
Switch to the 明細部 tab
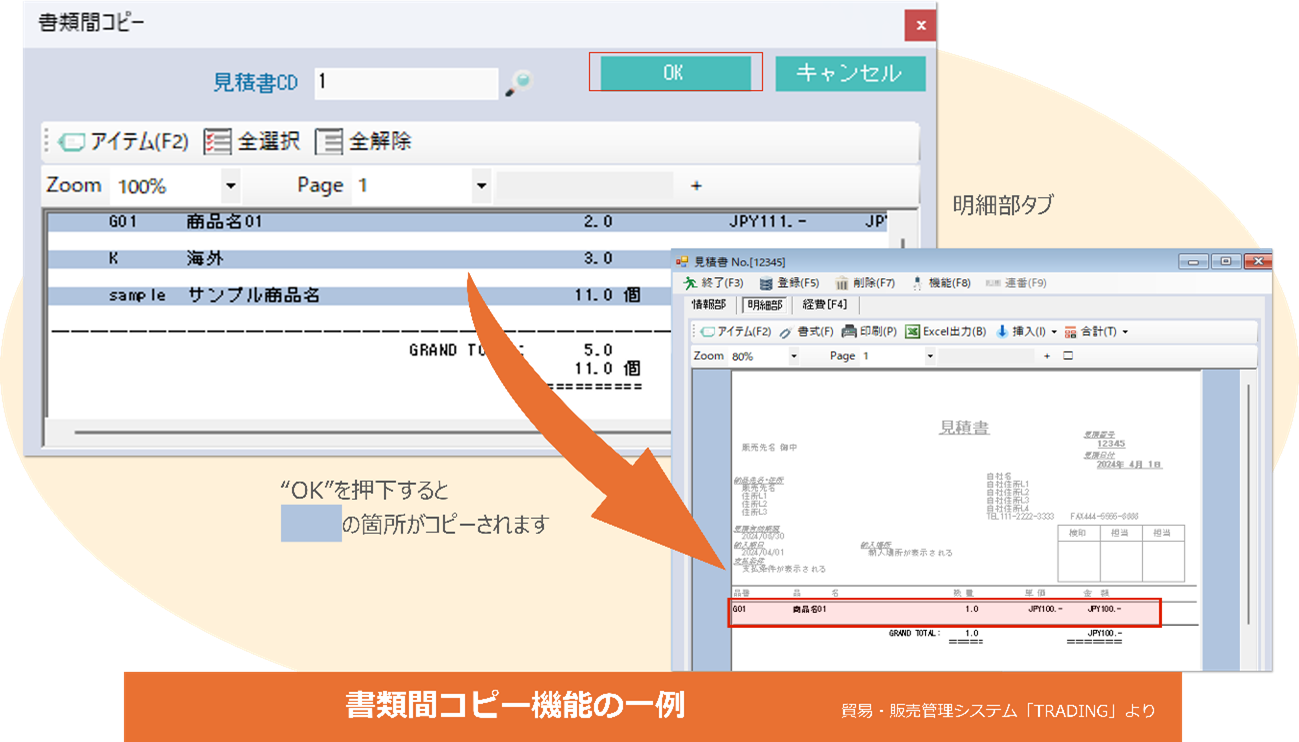click(765, 305)
